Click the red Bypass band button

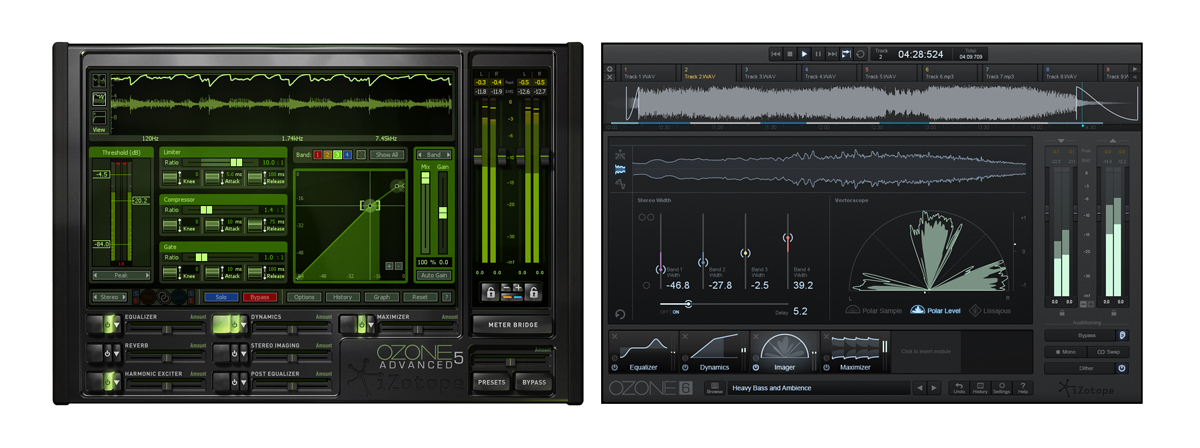coord(259,297)
